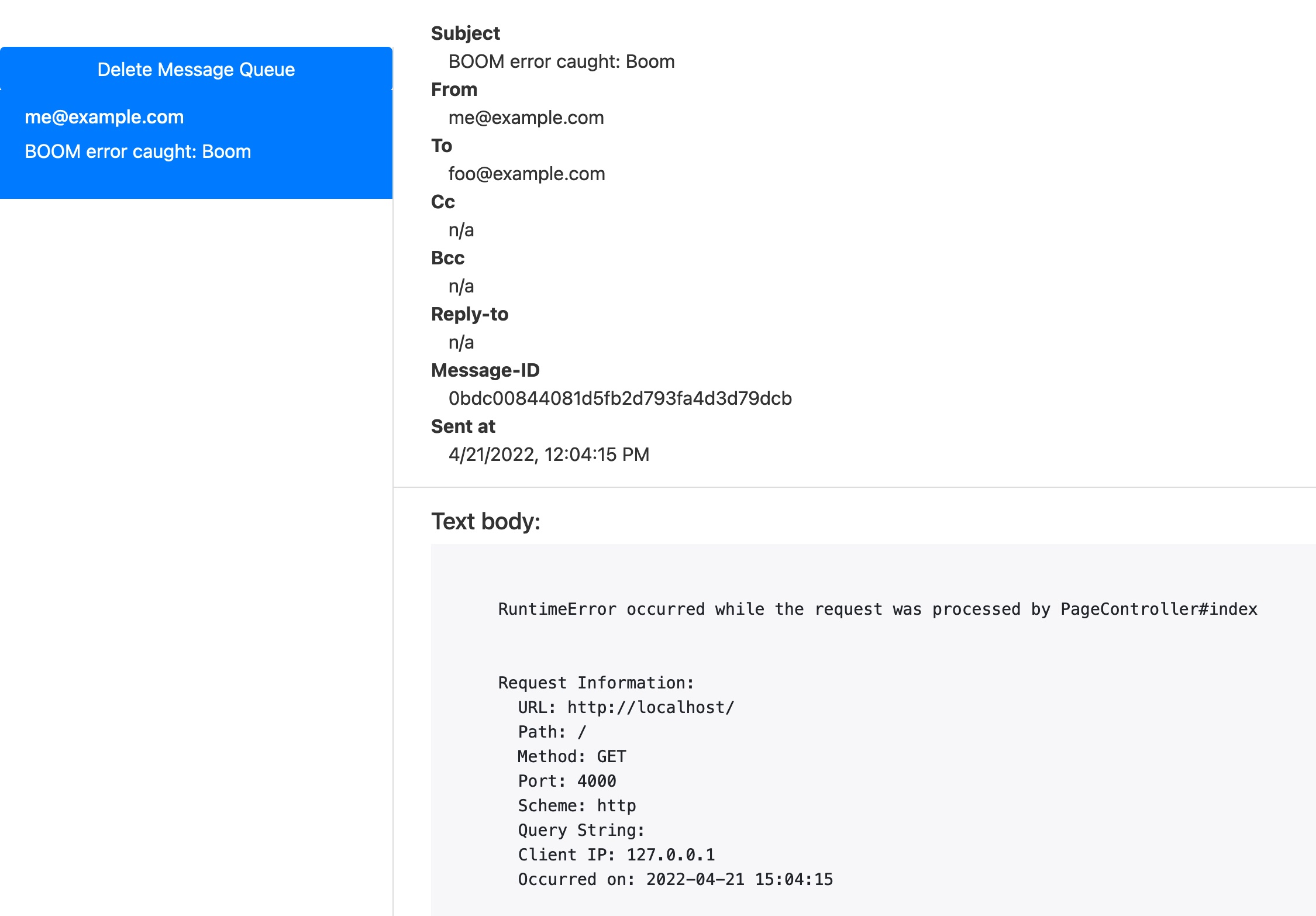Click the 'Client IP: 127.0.0.1' line
The width and height of the screenshot is (1316, 916).
pos(616,855)
